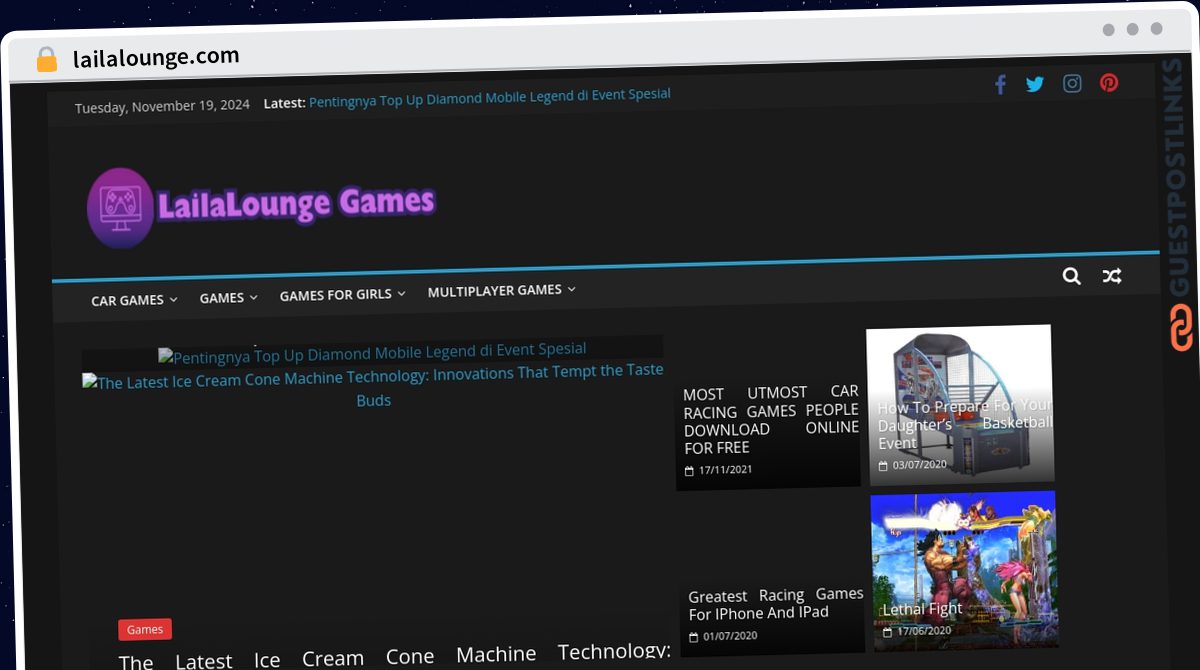Click the search magnifier icon
The image size is (1200, 670).
pos(1071,276)
